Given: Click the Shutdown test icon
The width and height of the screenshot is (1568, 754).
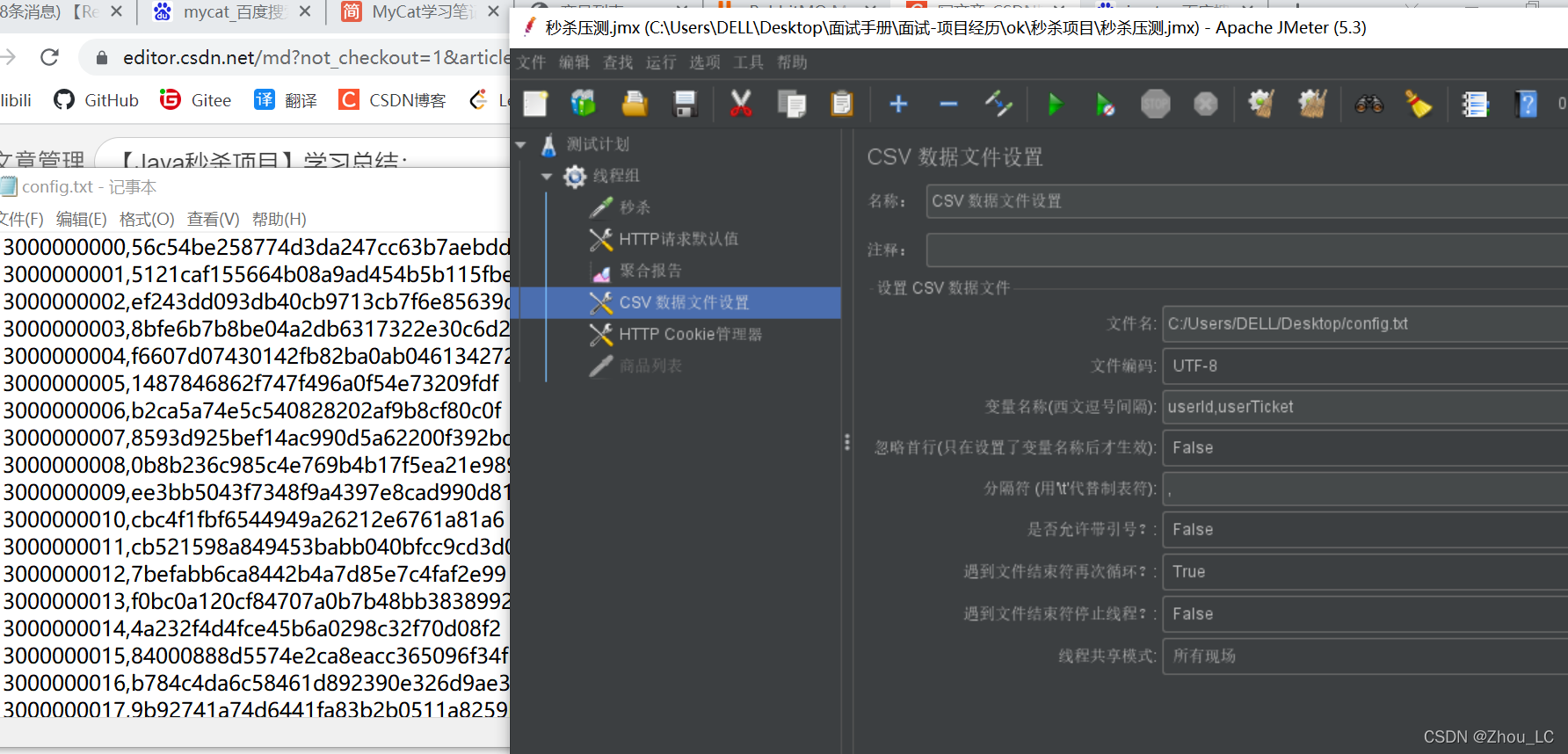Looking at the screenshot, I should click(1206, 104).
